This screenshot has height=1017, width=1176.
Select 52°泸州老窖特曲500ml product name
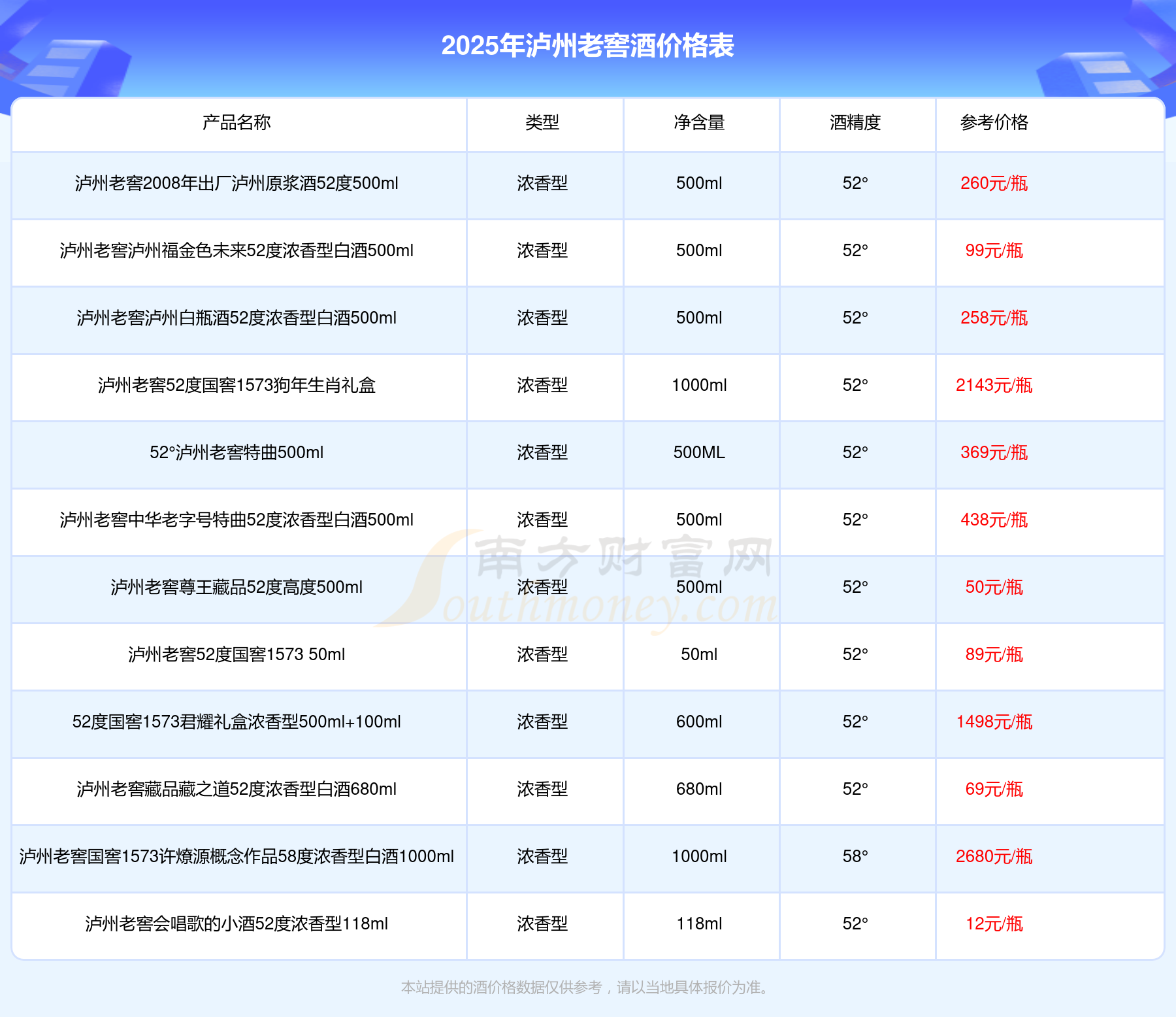click(x=237, y=453)
